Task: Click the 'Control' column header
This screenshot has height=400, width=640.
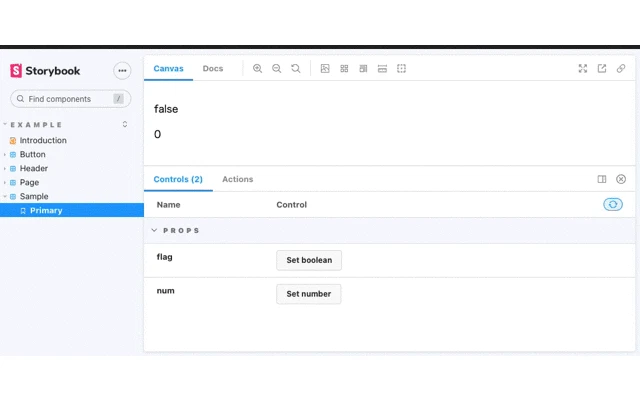Action: click(x=291, y=204)
